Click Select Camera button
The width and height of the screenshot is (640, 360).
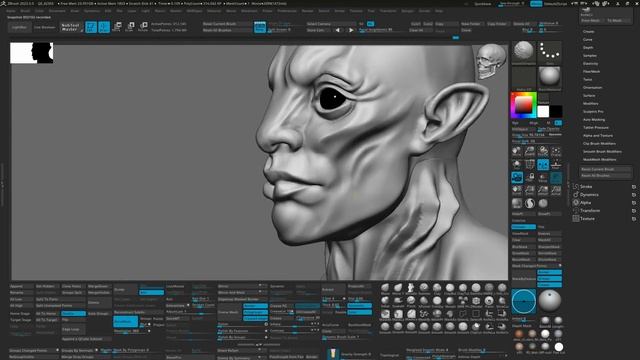tap(331, 24)
